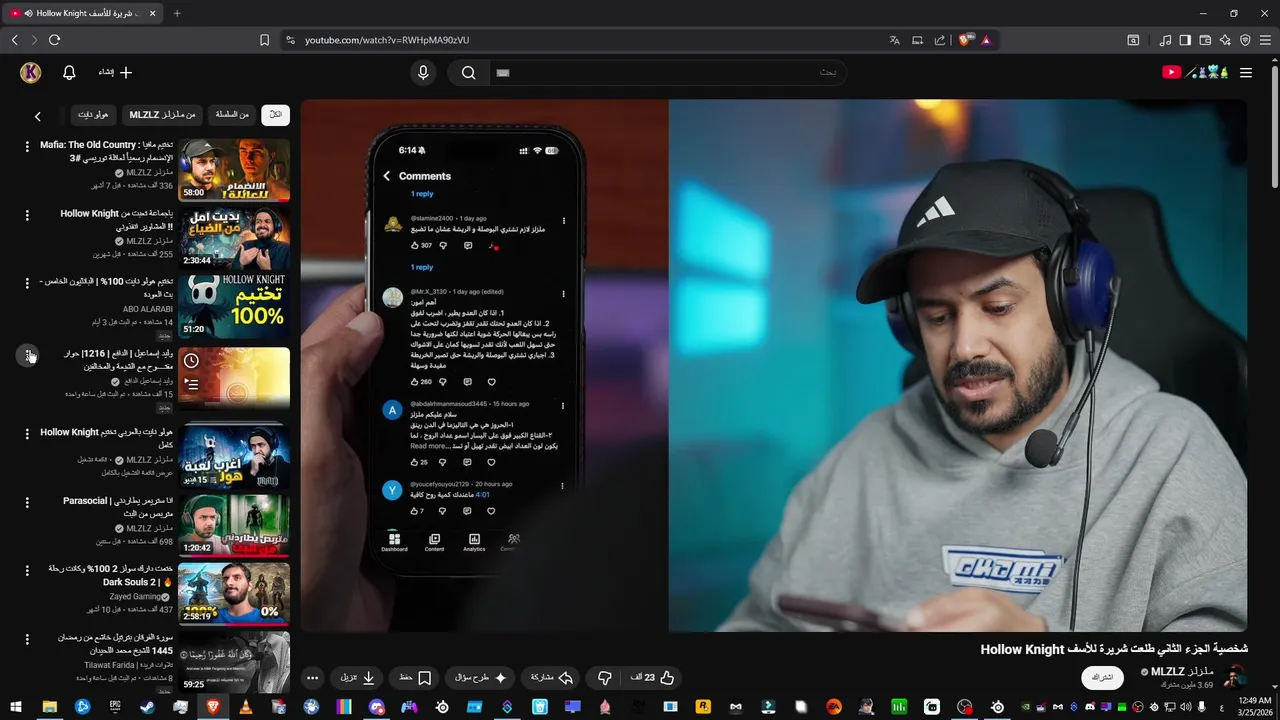Like the video (23 ألف)
Image resolution: width=1280 pixels, height=720 pixels.
coord(653,677)
